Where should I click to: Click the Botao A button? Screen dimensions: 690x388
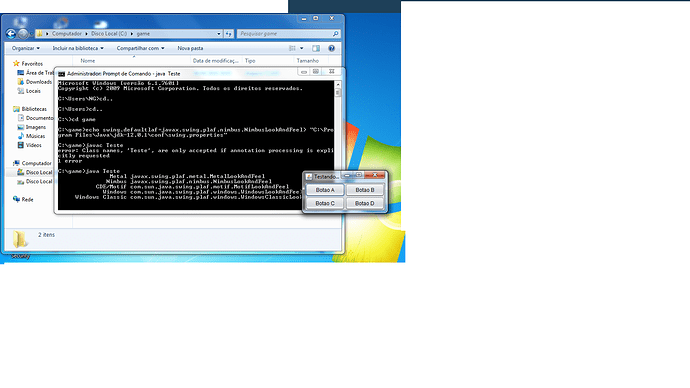point(325,190)
